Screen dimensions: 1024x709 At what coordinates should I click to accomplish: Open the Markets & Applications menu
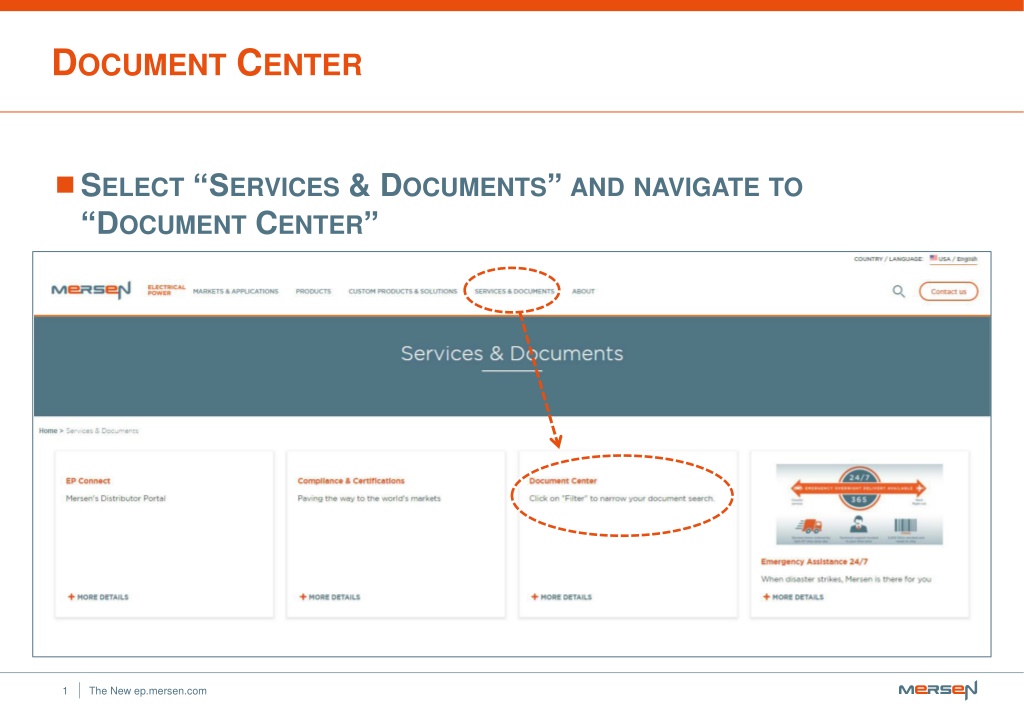(235, 291)
